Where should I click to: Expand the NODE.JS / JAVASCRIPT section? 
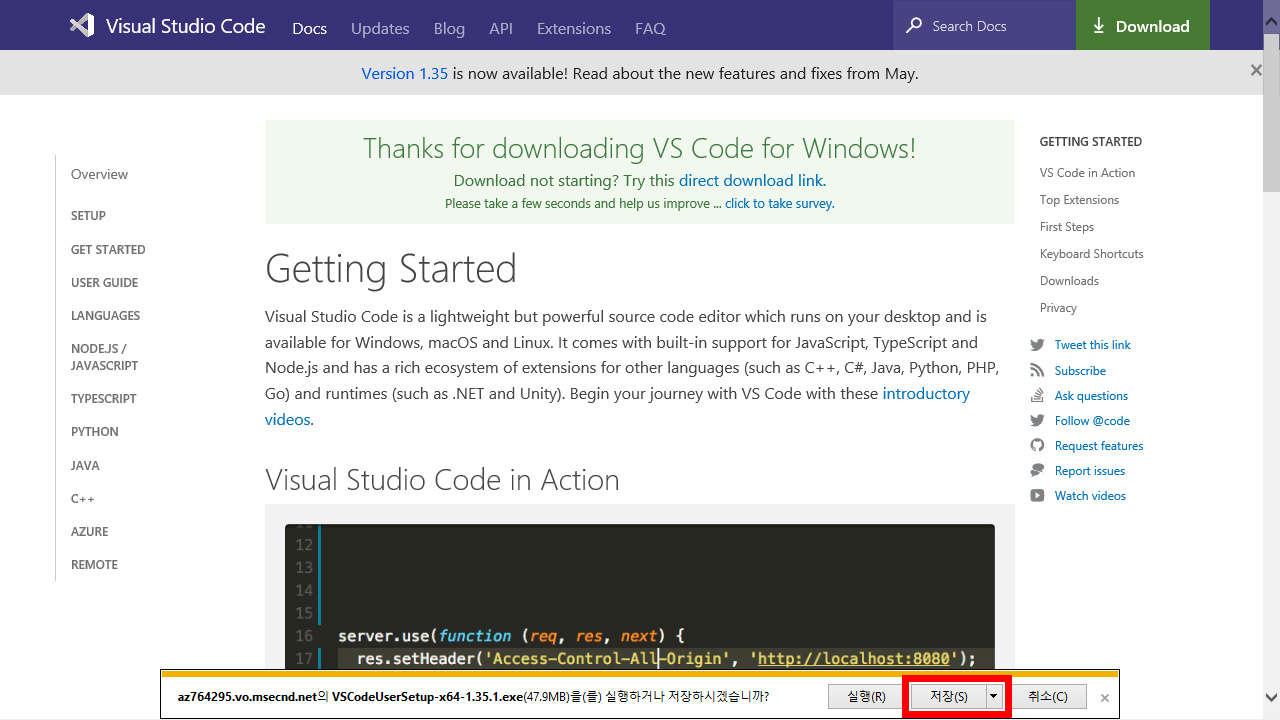pyautogui.click(x=104, y=357)
